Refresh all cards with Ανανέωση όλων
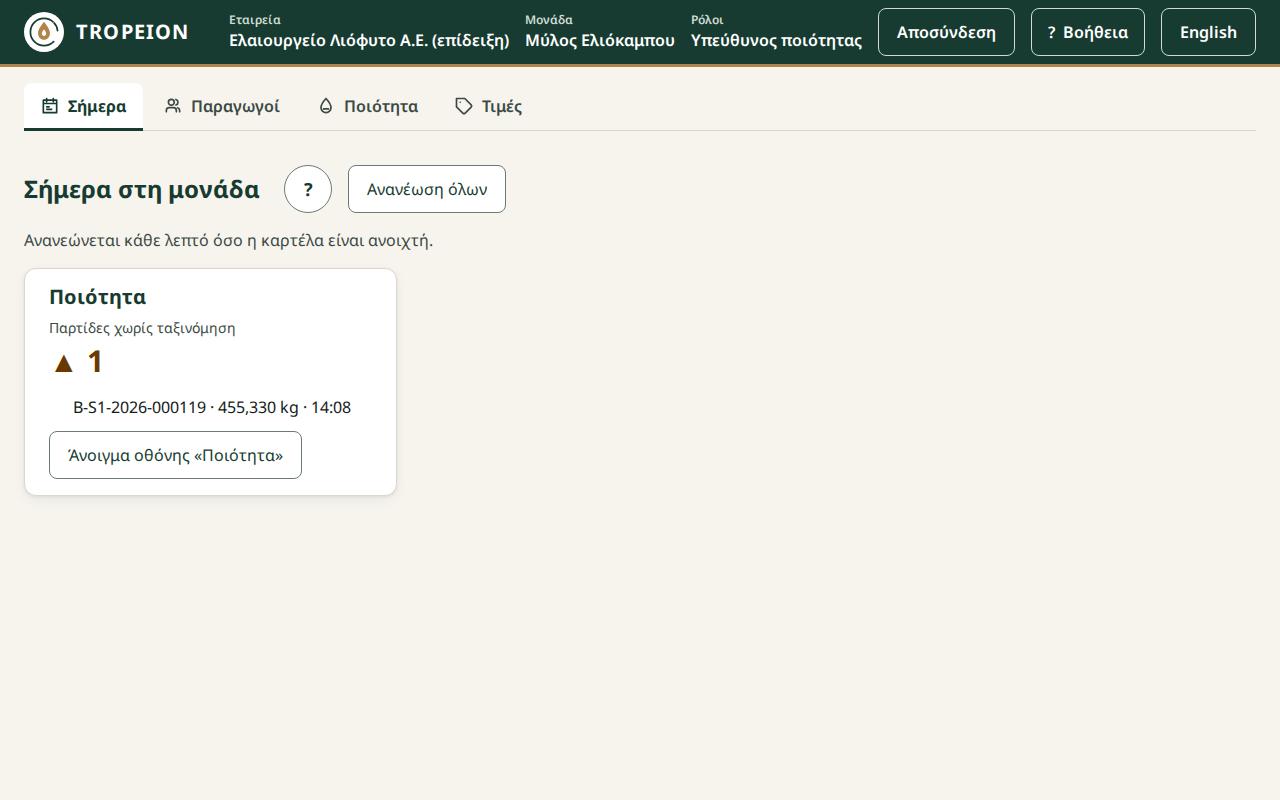Viewport: 1280px width, 800px height. [427, 189]
